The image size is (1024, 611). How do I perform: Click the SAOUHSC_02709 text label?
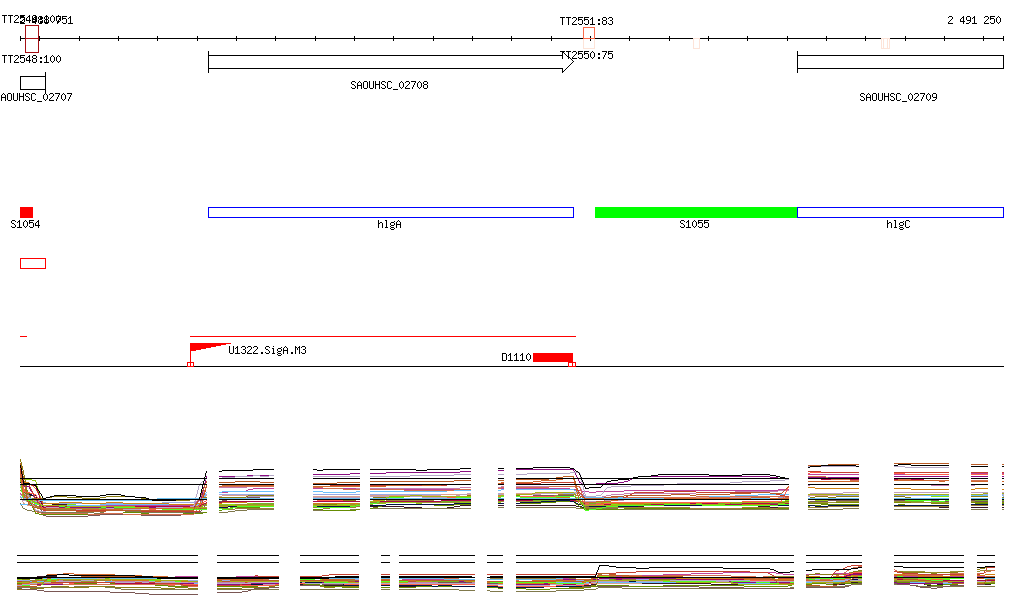tap(898, 97)
